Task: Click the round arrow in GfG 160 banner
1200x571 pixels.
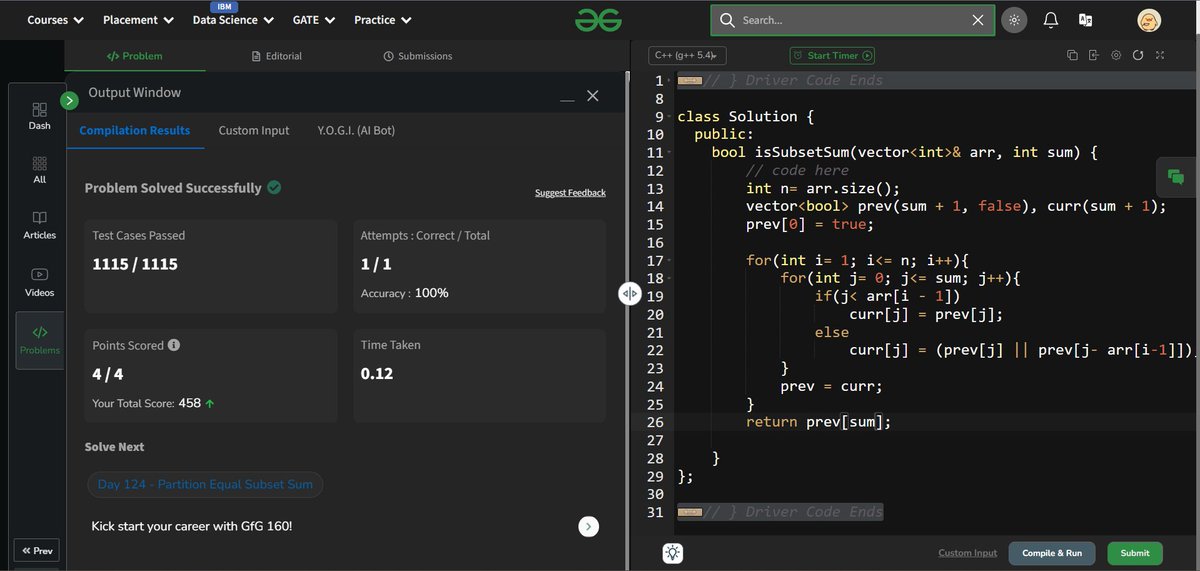Action: coord(589,526)
